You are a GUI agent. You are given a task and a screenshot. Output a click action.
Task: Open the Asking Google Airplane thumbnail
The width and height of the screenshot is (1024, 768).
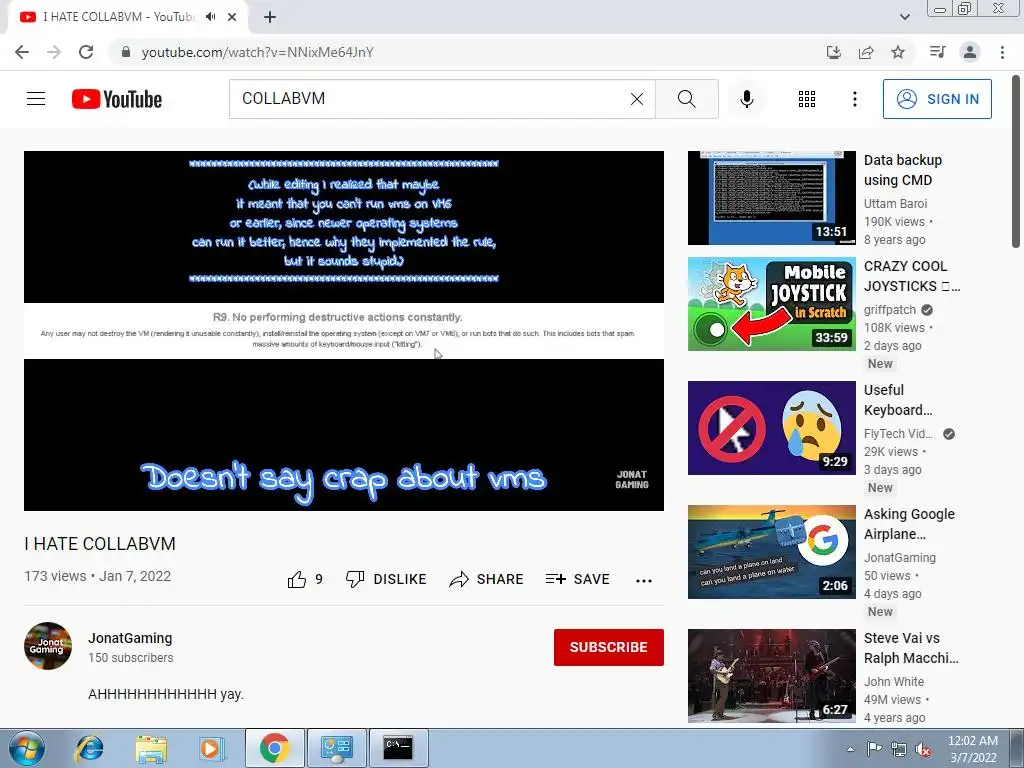pyautogui.click(x=771, y=552)
